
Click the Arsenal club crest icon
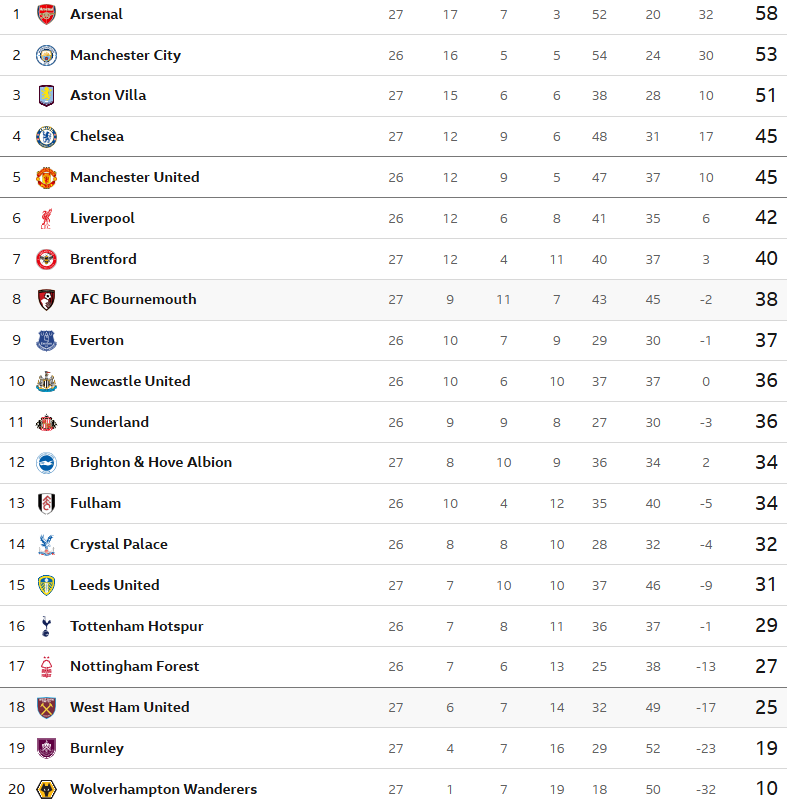pos(46,14)
